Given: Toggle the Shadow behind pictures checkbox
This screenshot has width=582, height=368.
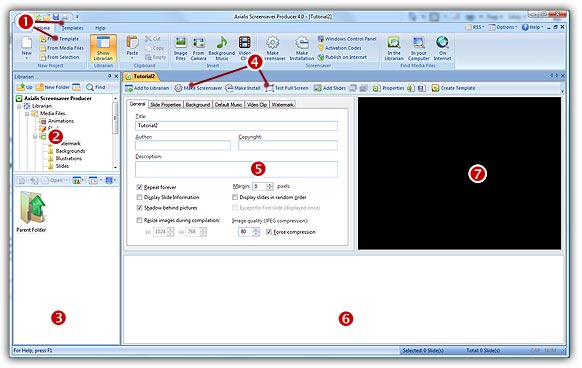Looking at the screenshot, I should pyautogui.click(x=140, y=208).
